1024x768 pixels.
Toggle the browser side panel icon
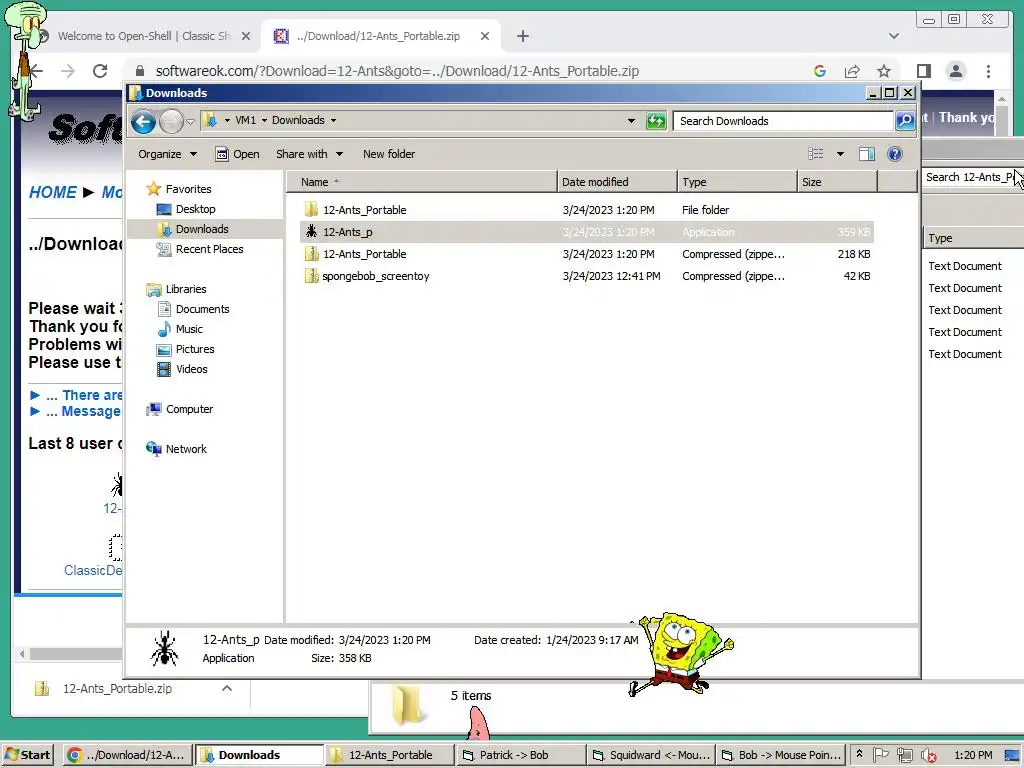point(923,71)
